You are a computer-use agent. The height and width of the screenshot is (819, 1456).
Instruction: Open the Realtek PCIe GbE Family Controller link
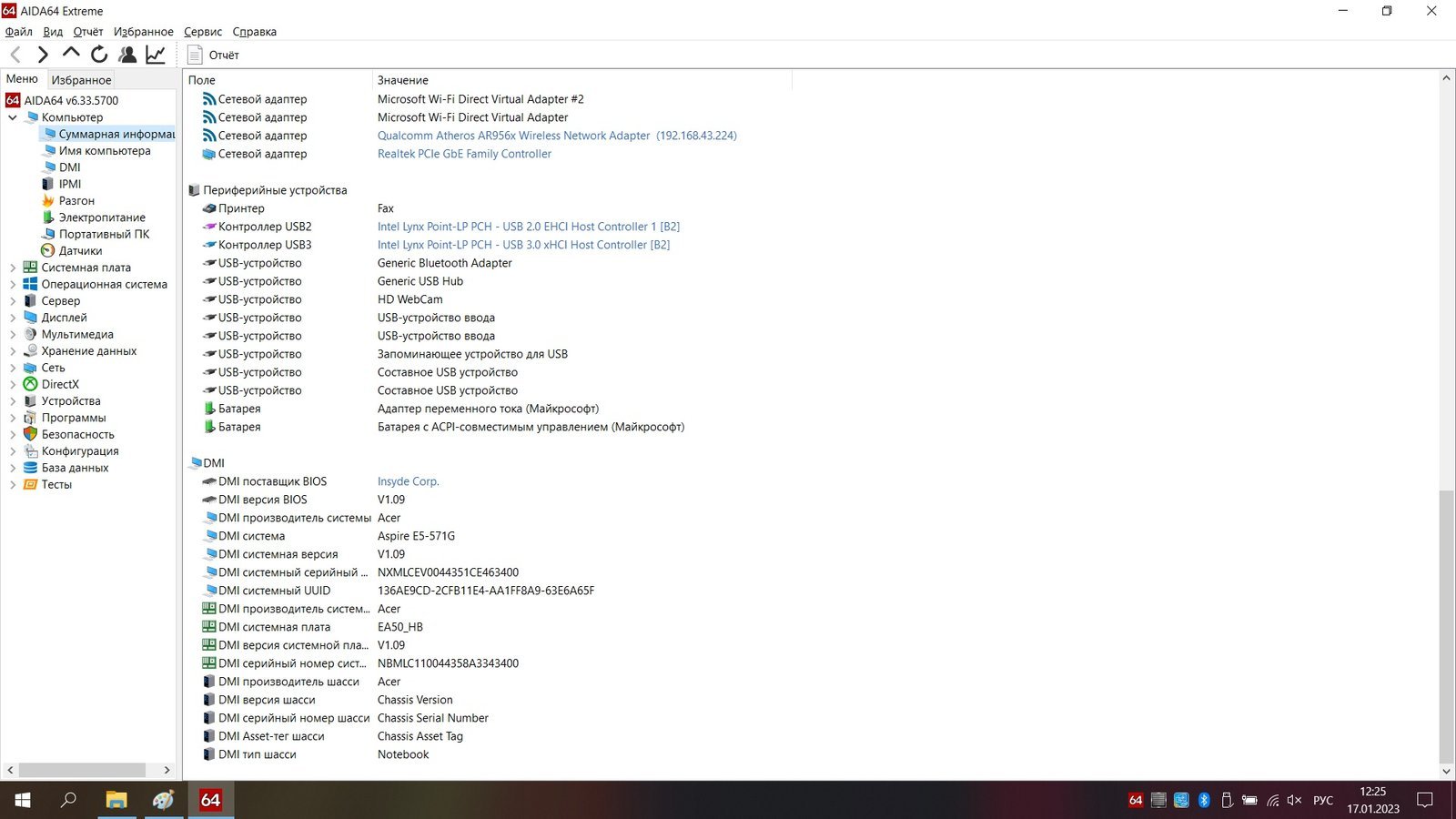464,154
